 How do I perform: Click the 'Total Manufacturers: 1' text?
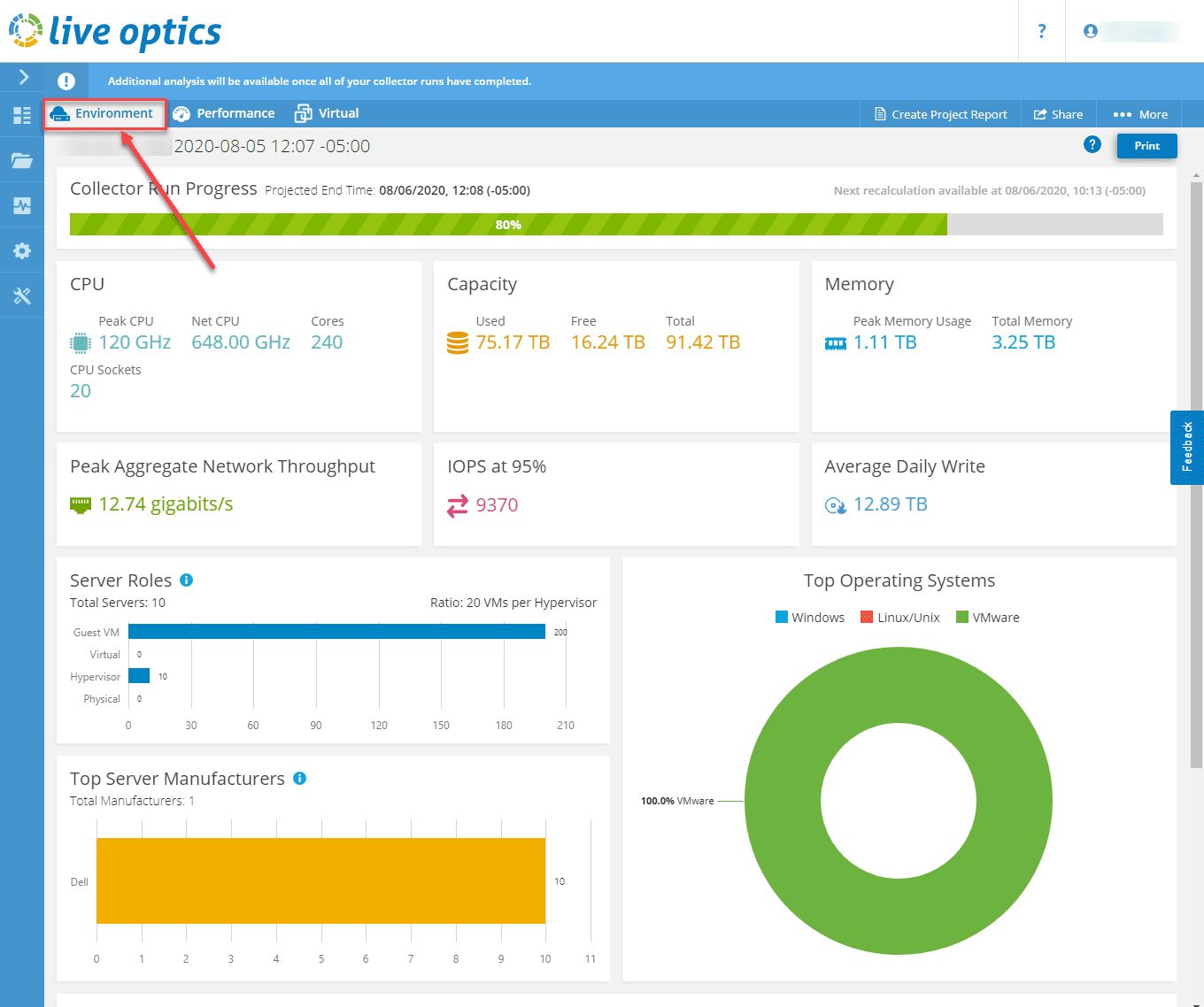click(132, 801)
